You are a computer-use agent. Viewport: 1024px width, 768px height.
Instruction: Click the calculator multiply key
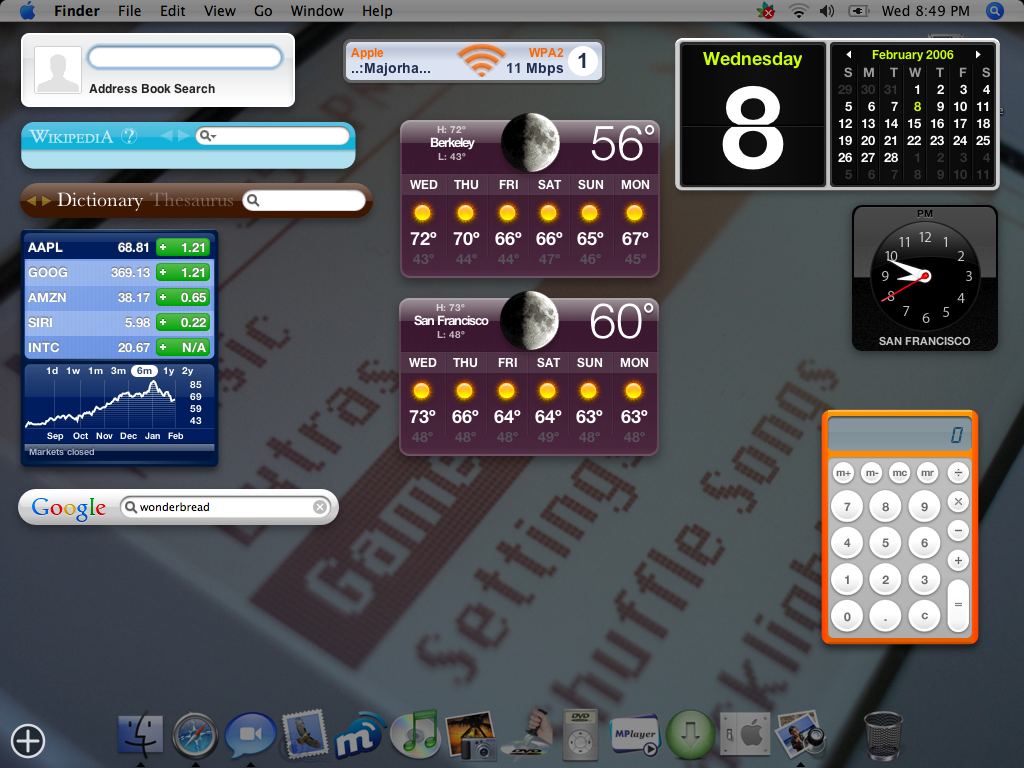(x=958, y=502)
